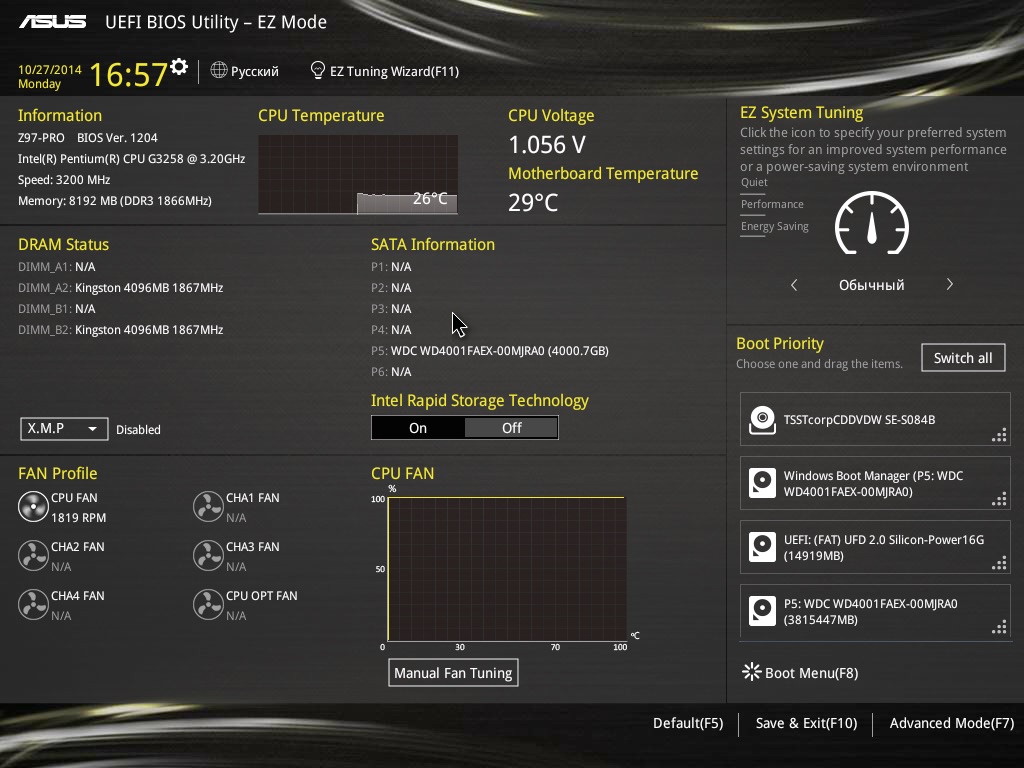Select P5: WDC WD4001FAEX (3815447MB) boot entry
Screen dimensions: 1024x768
coord(875,611)
